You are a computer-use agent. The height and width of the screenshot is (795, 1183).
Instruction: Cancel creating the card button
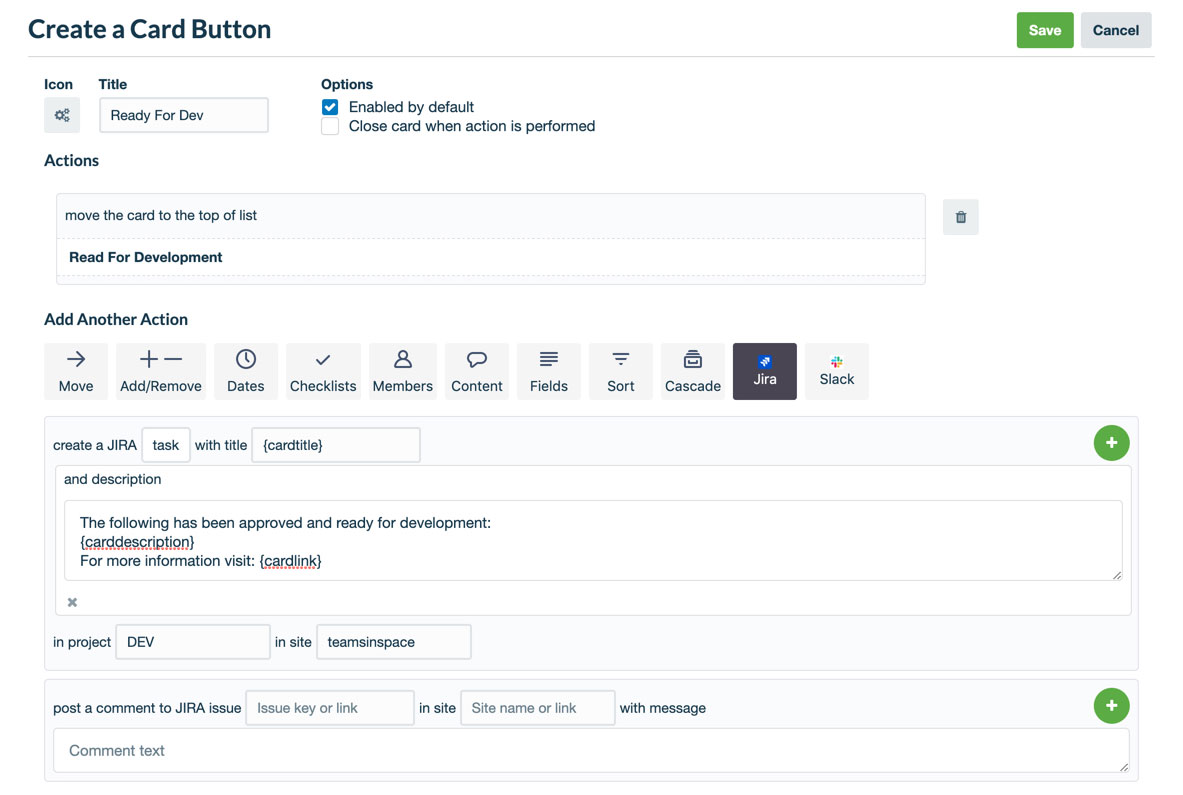(x=1116, y=30)
